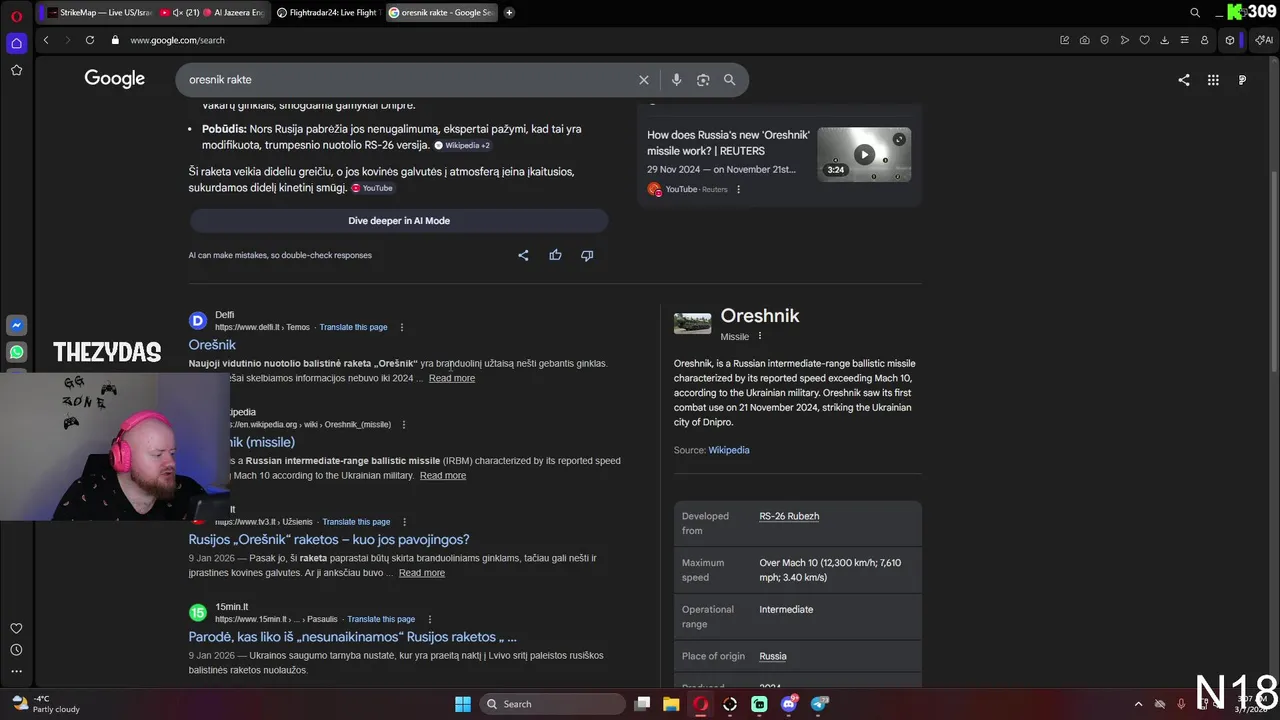Submit search with magnifier icon in Google box
1280x720 pixels.
tap(729, 80)
